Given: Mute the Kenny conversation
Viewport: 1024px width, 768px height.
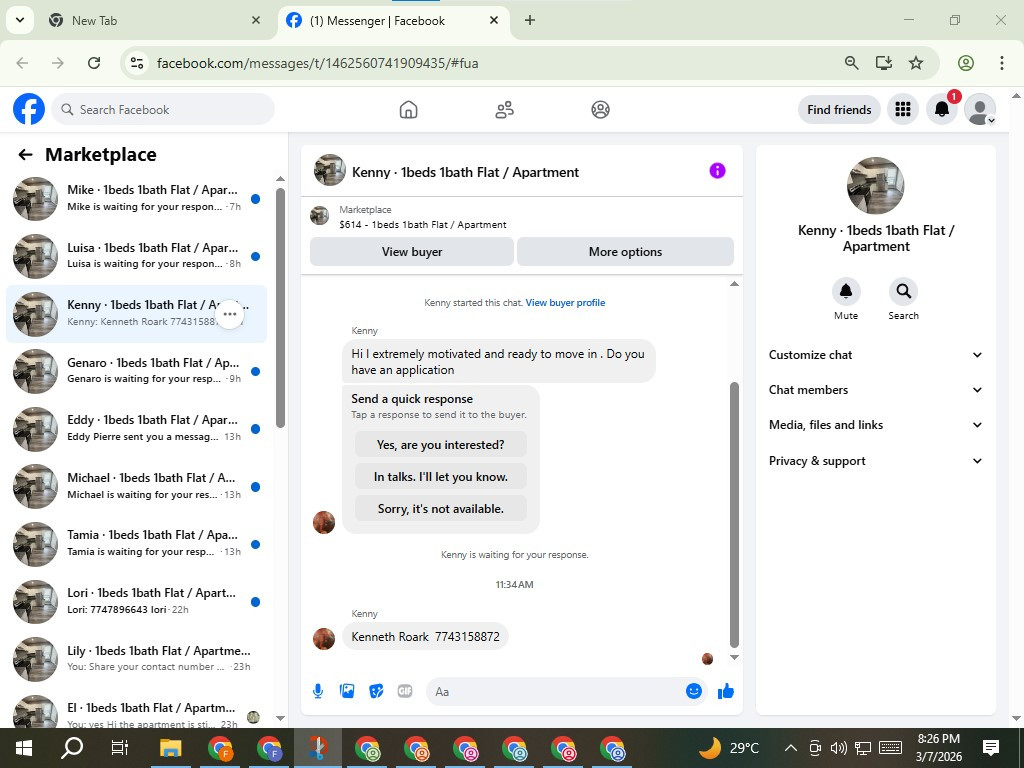Looking at the screenshot, I should point(846,291).
